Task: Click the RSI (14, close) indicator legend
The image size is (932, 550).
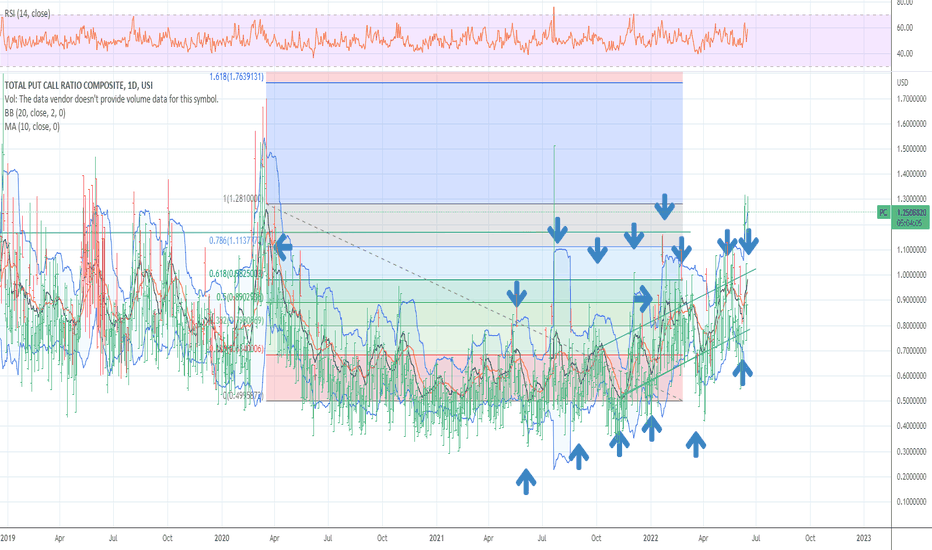Action: [27, 14]
